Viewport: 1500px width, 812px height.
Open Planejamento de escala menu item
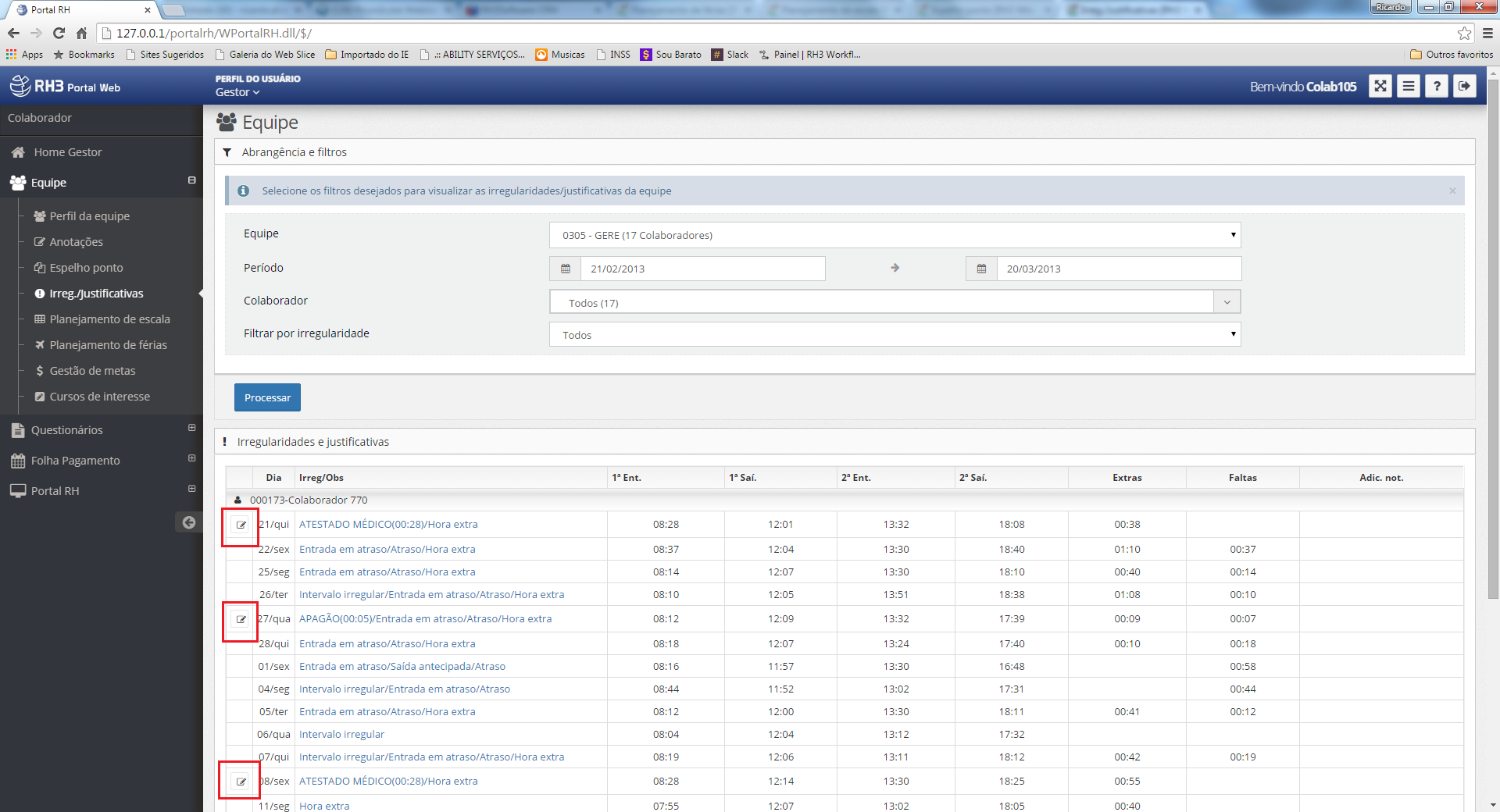tap(109, 319)
